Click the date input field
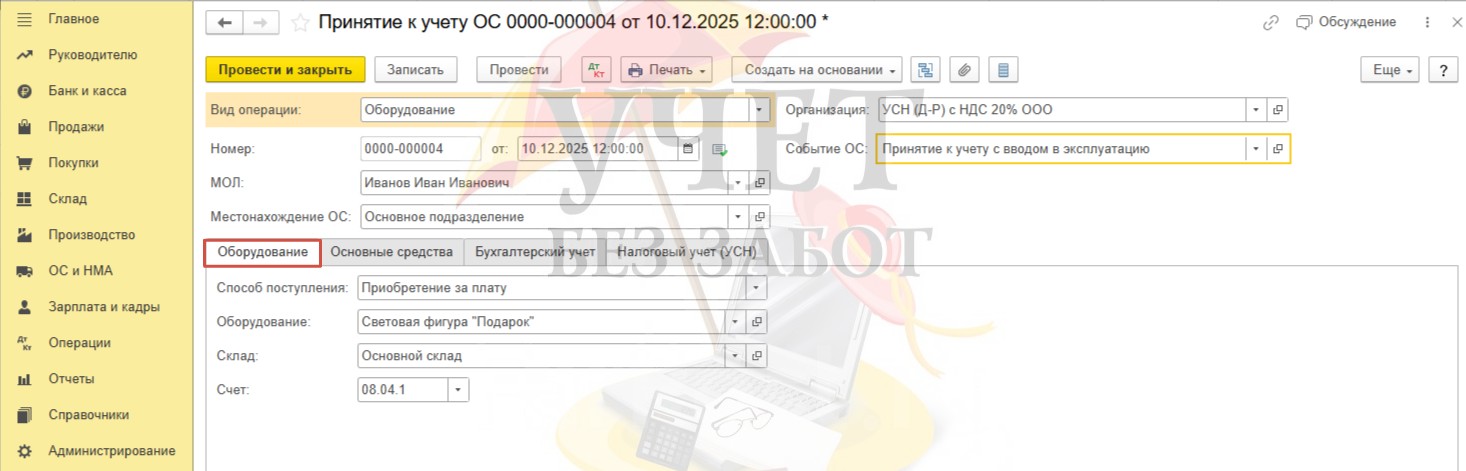Image resolution: width=1466 pixels, height=471 pixels. click(x=597, y=149)
